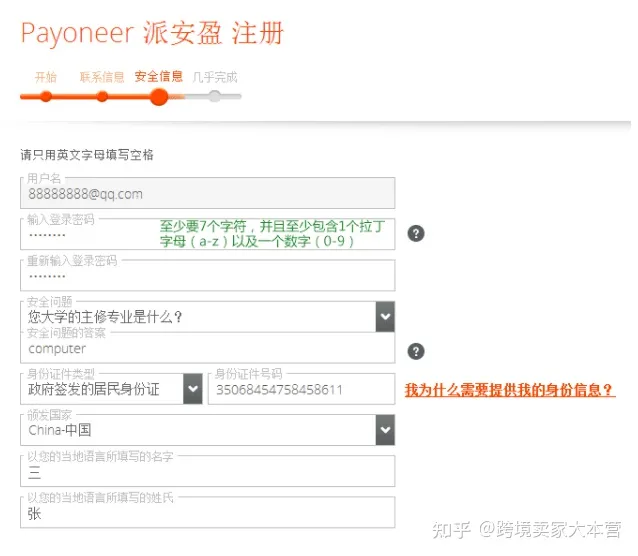Focus the 输入登录密码 password field
Image resolution: width=638 pixels, height=556 pixels.
coord(208,234)
